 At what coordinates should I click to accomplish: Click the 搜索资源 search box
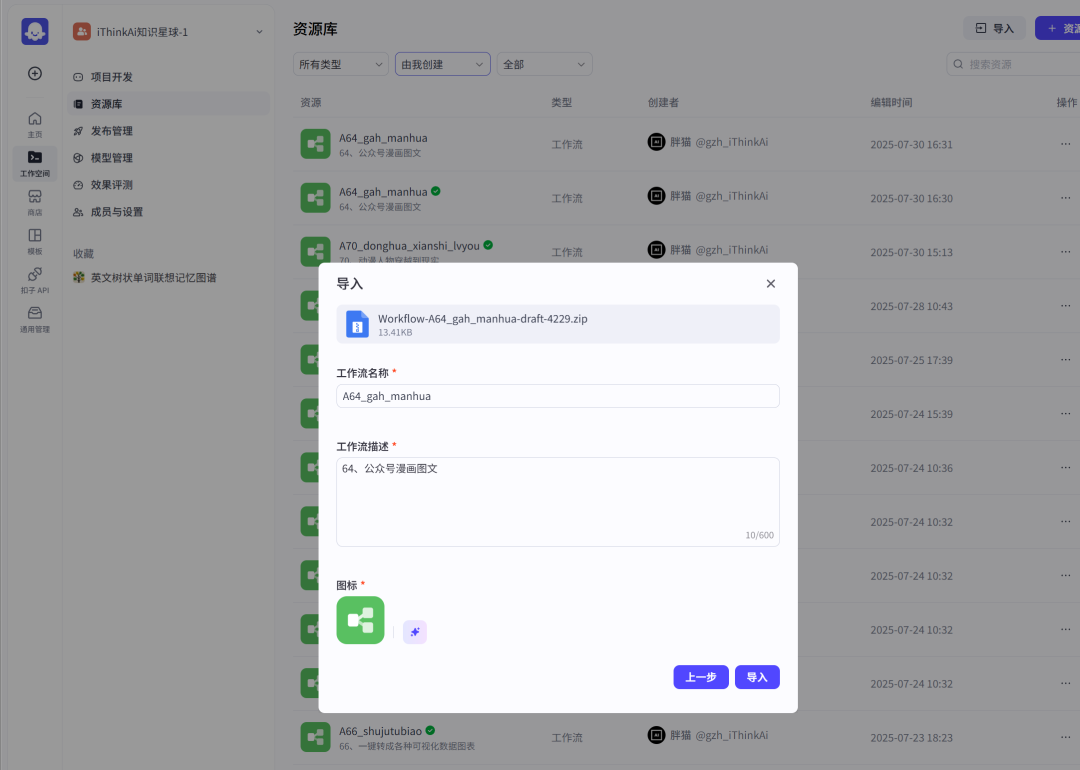pos(1013,64)
